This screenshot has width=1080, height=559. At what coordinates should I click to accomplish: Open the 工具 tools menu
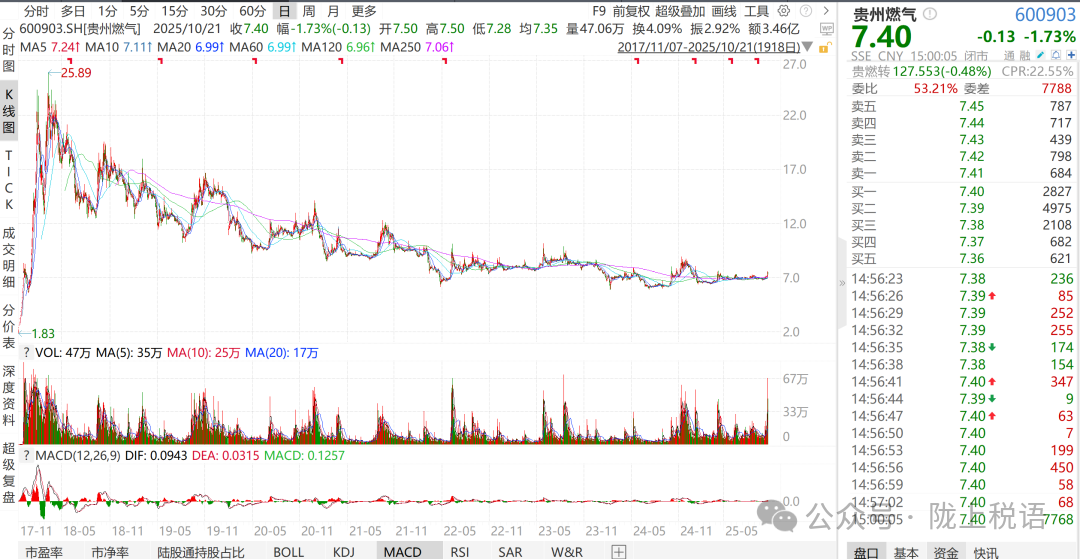point(756,11)
